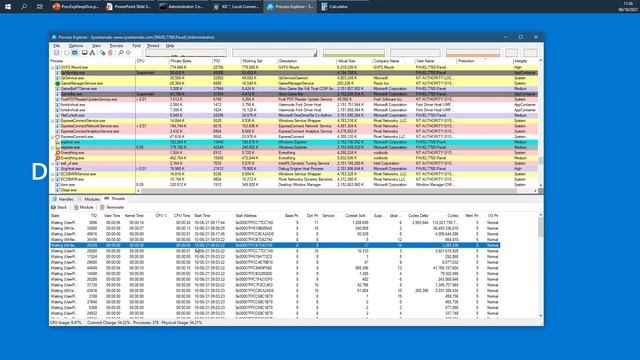This screenshot has width=640, height=360.
Task: Click the ExpressConnect.exe process icon
Action: point(58,137)
